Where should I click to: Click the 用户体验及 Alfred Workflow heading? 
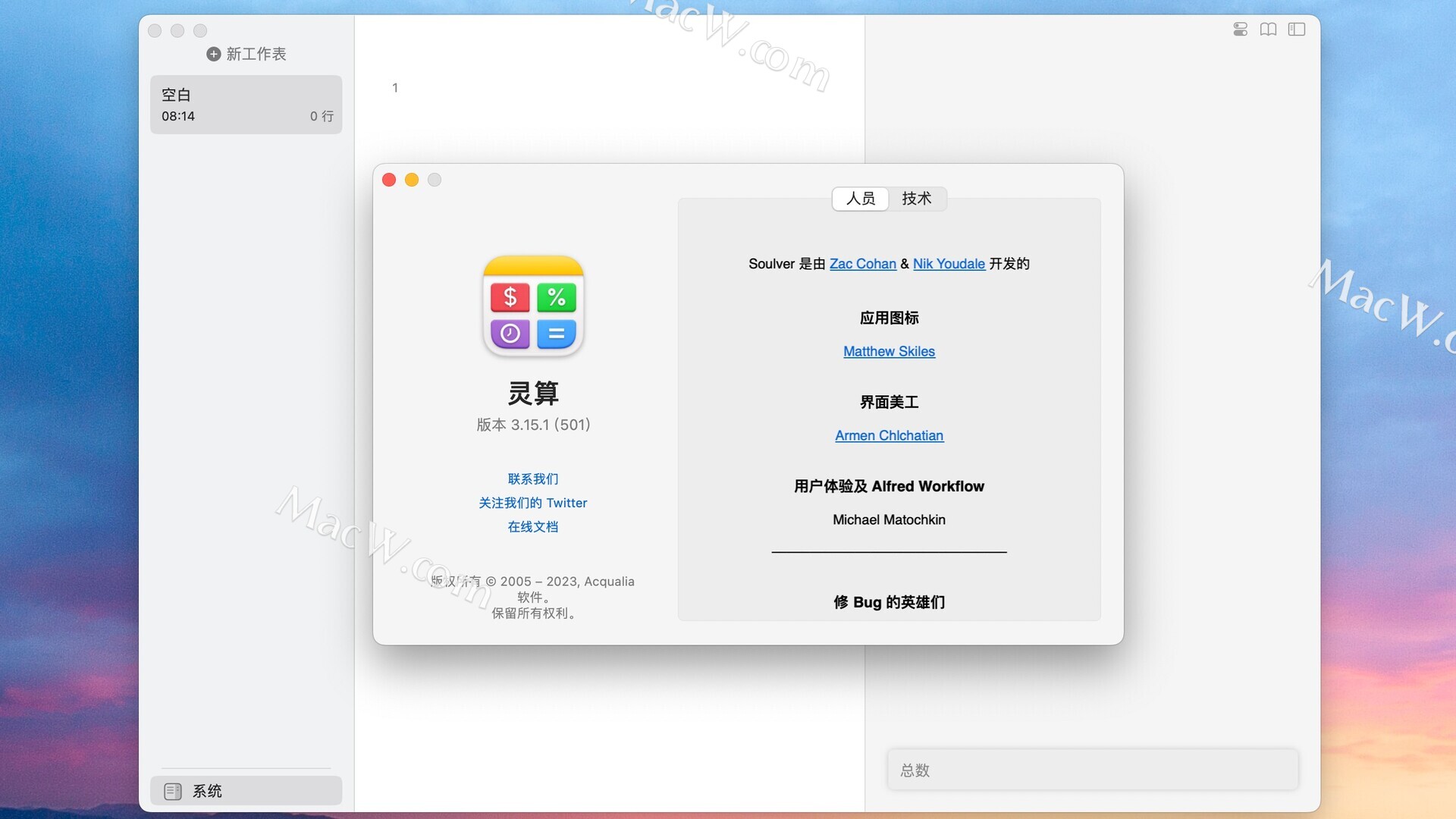(x=889, y=487)
